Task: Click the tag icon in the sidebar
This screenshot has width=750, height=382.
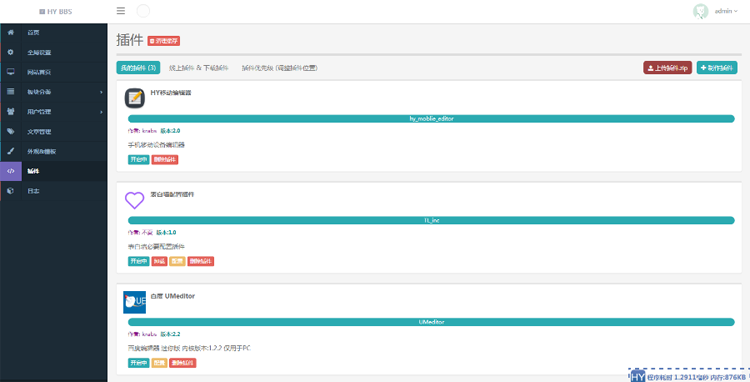Action: point(11,131)
